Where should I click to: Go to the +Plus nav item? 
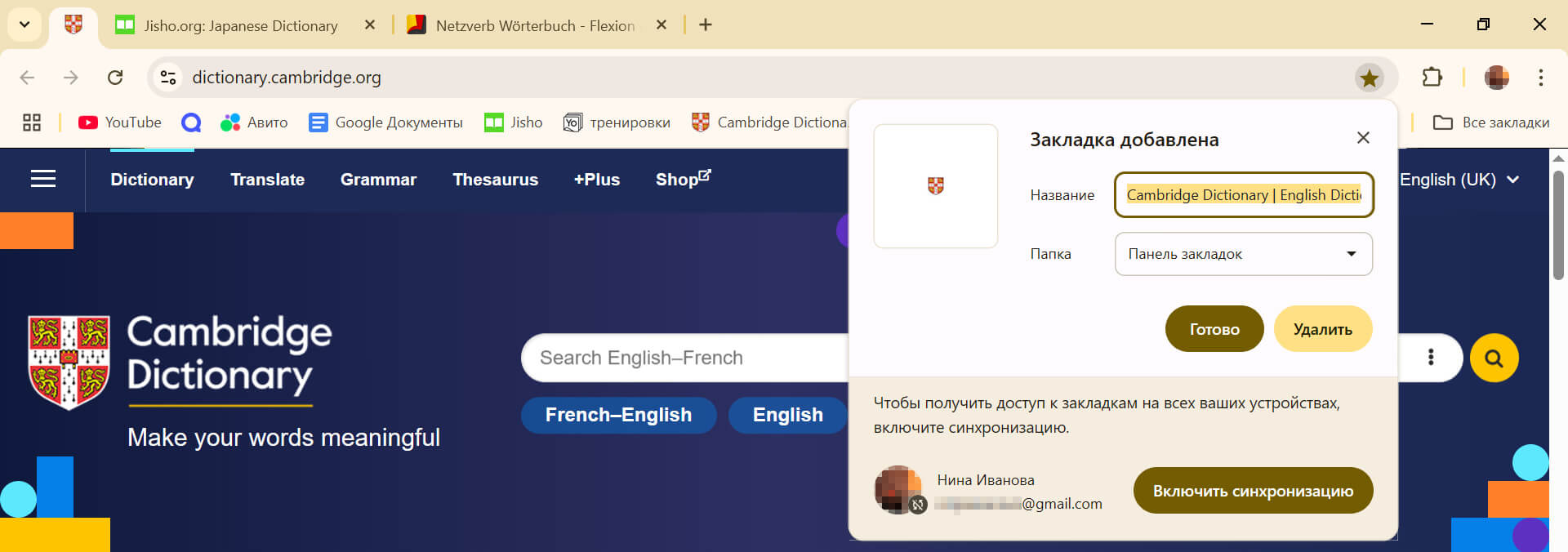click(x=596, y=180)
